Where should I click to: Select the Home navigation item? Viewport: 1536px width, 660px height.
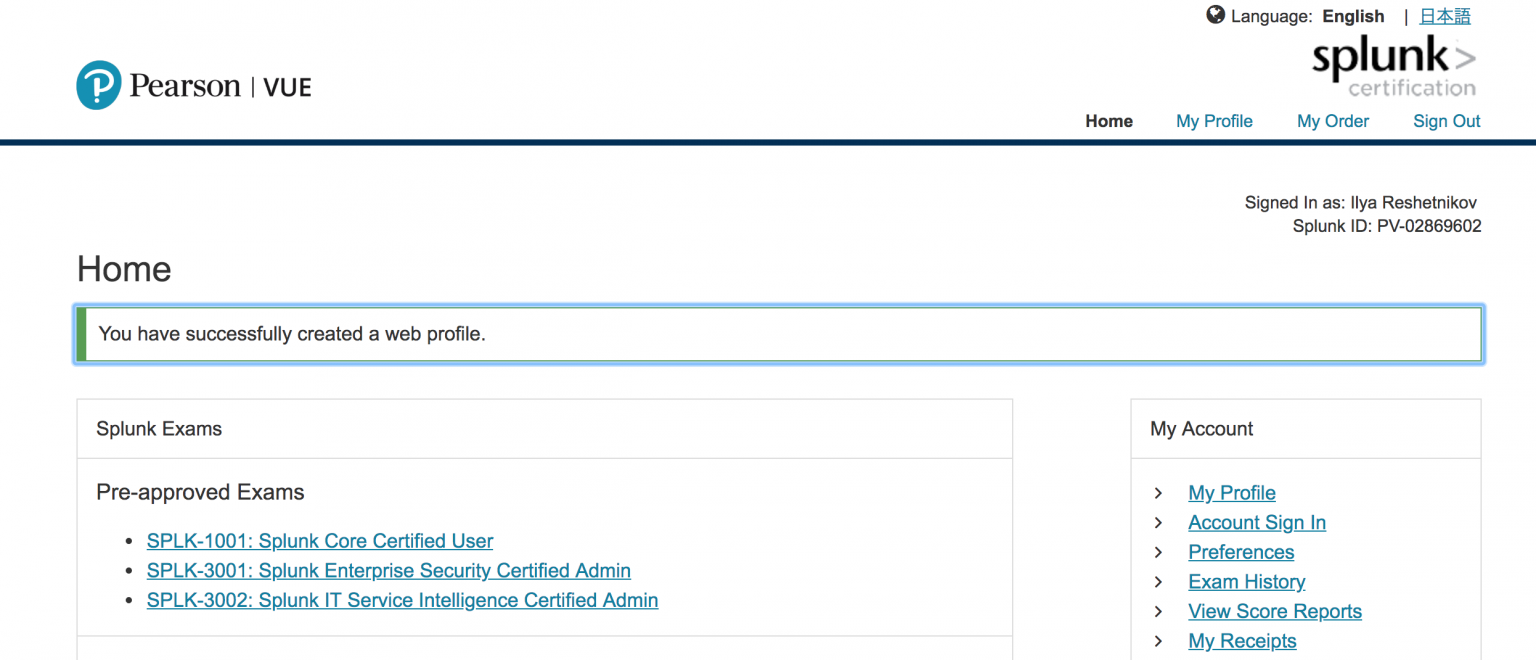click(1109, 121)
